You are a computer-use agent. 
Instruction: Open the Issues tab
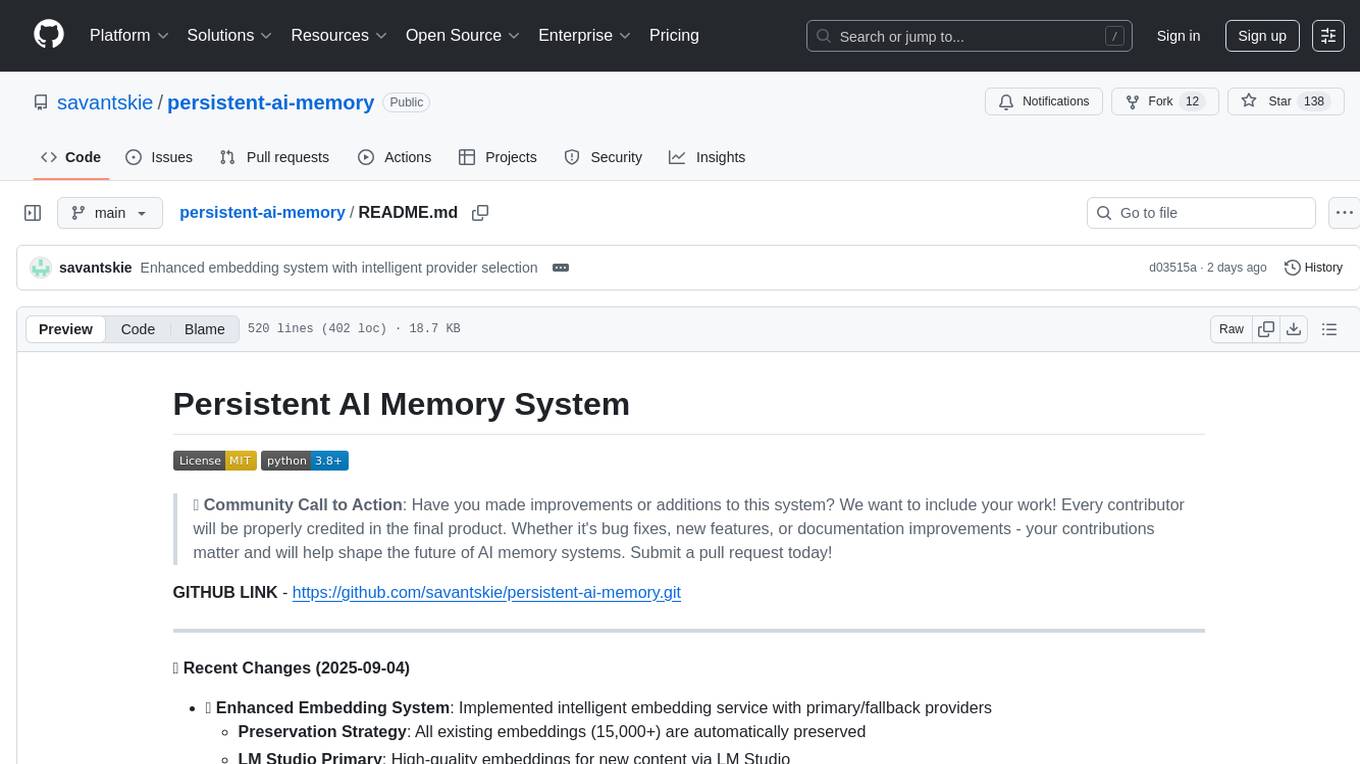point(159,157)
